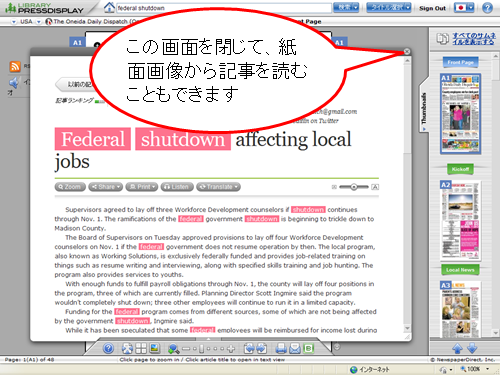Click the bottom toolbar Help icon
This screenshot has width=500, height=375.
coord(108,349)
